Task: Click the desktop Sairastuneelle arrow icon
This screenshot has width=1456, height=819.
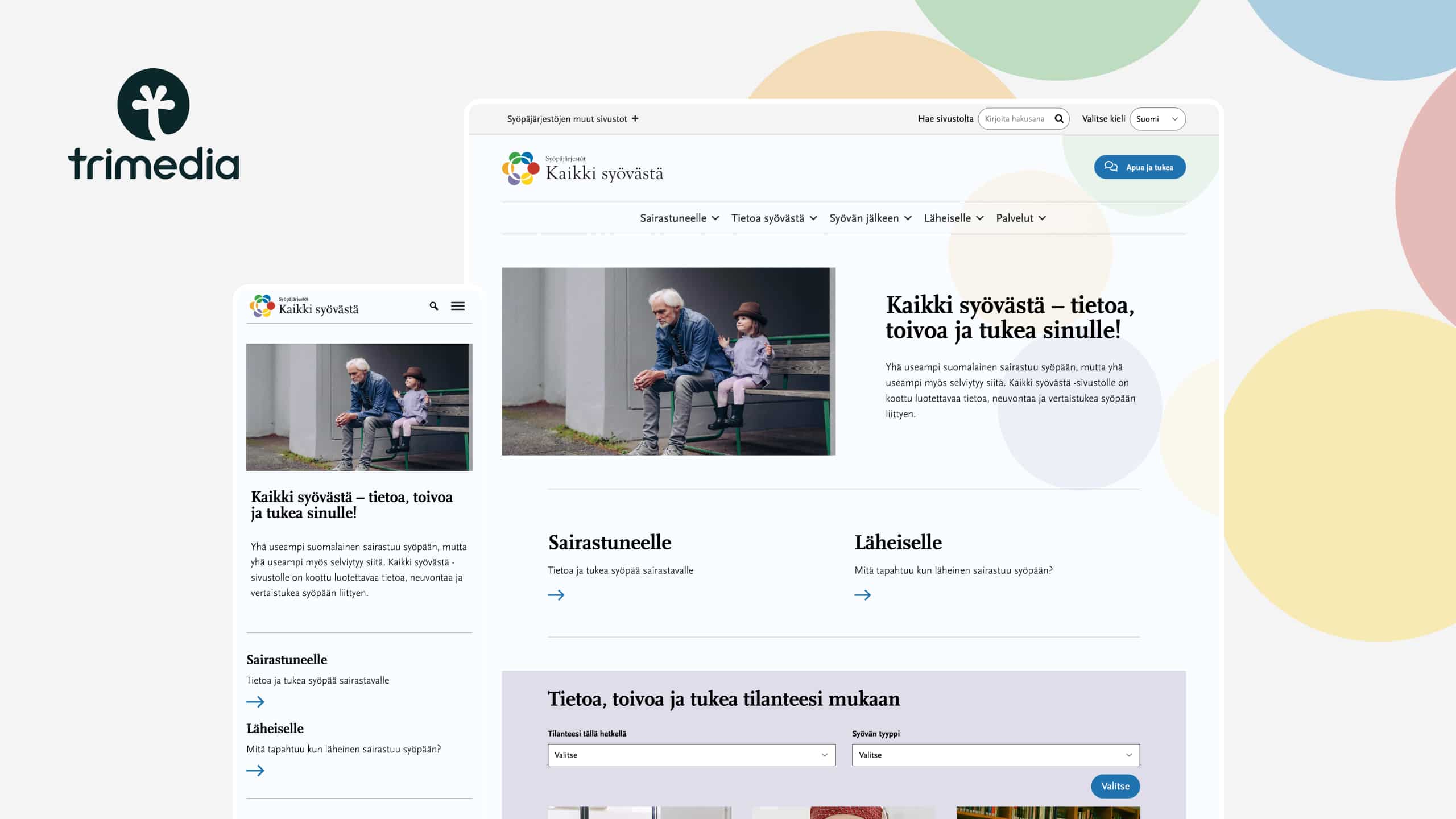Action: [x=556, y=595]
